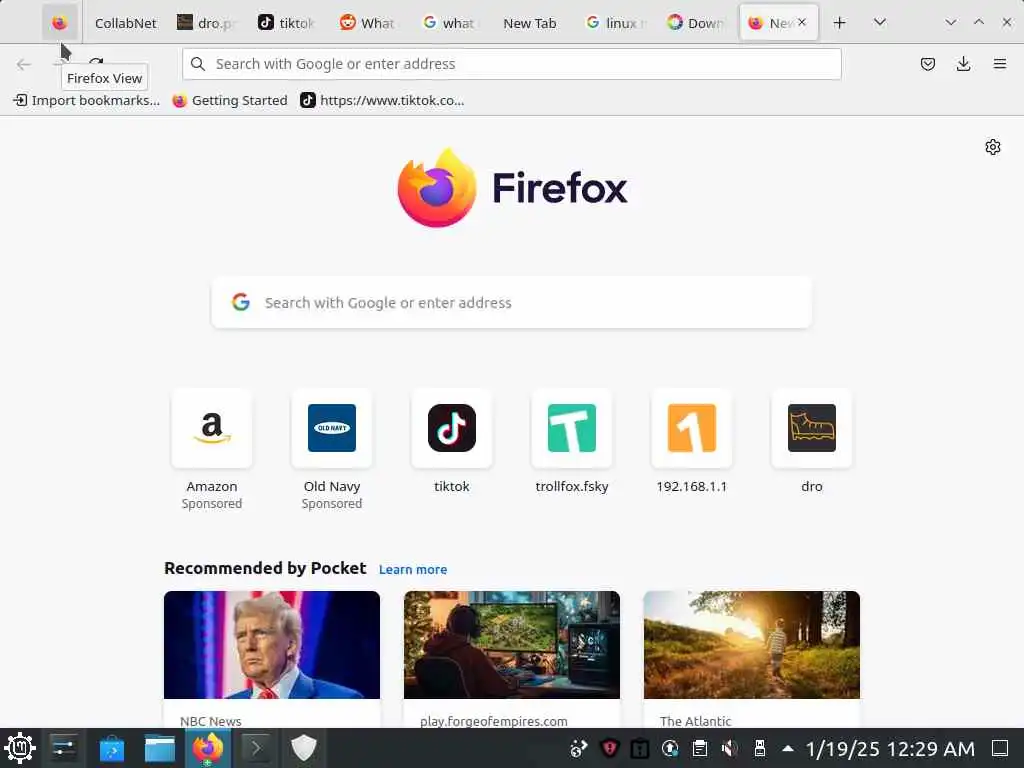This screenshot has height=768, width=1024.
Task: Open the update manager tray icon
Action: pyautogui.click(x=669, y=748)
